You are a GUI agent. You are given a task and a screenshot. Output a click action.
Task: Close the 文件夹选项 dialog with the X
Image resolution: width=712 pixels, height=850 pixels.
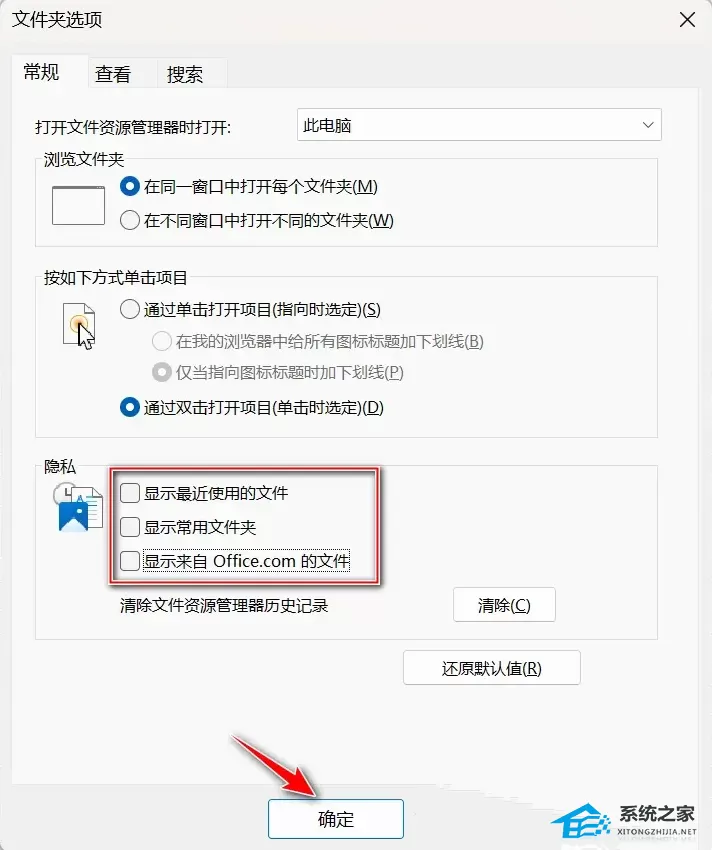687,20
